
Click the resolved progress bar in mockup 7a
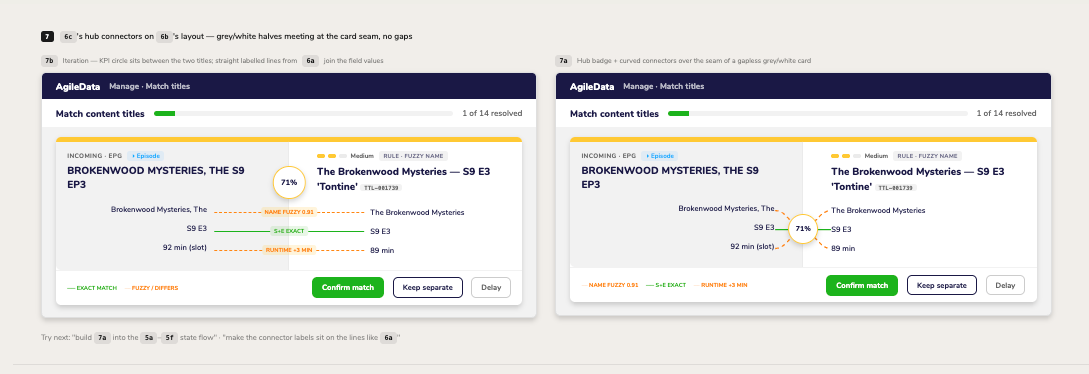(x=817, y=113)
